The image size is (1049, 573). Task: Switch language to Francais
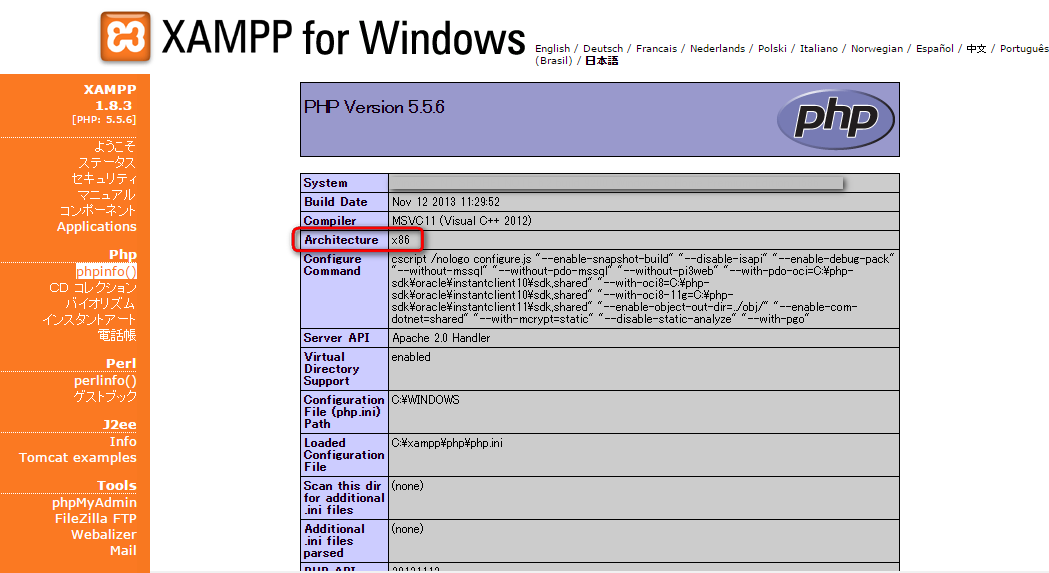pos(656,48)
